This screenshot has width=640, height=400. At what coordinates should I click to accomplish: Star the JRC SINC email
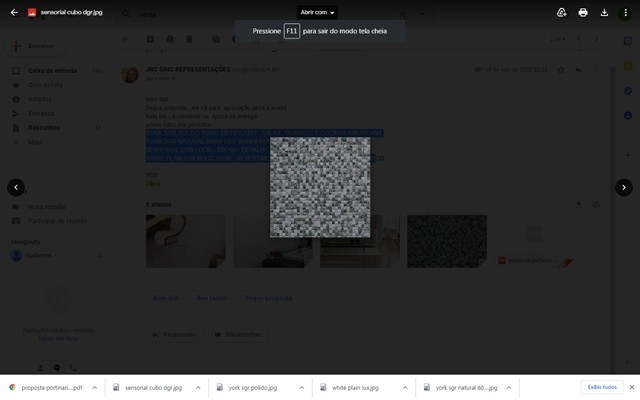(561, 70)
